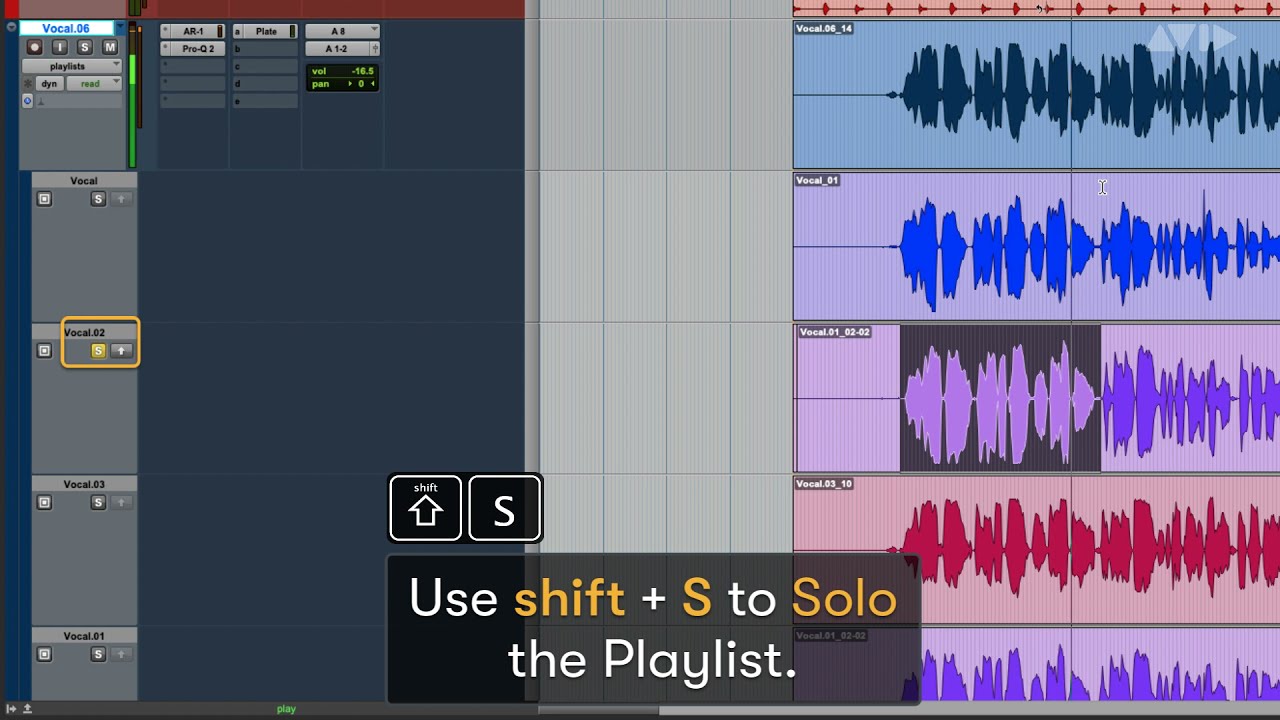
Task: Click the AR-1 insert bypass indicator
Action: [x=221, y=32]
